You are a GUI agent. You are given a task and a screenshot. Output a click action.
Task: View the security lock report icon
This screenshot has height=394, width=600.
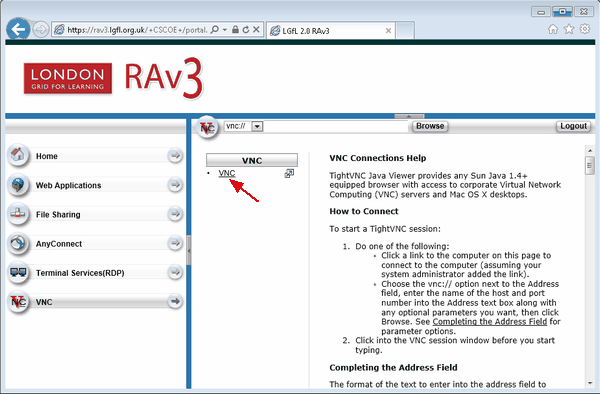pos(235,29)
